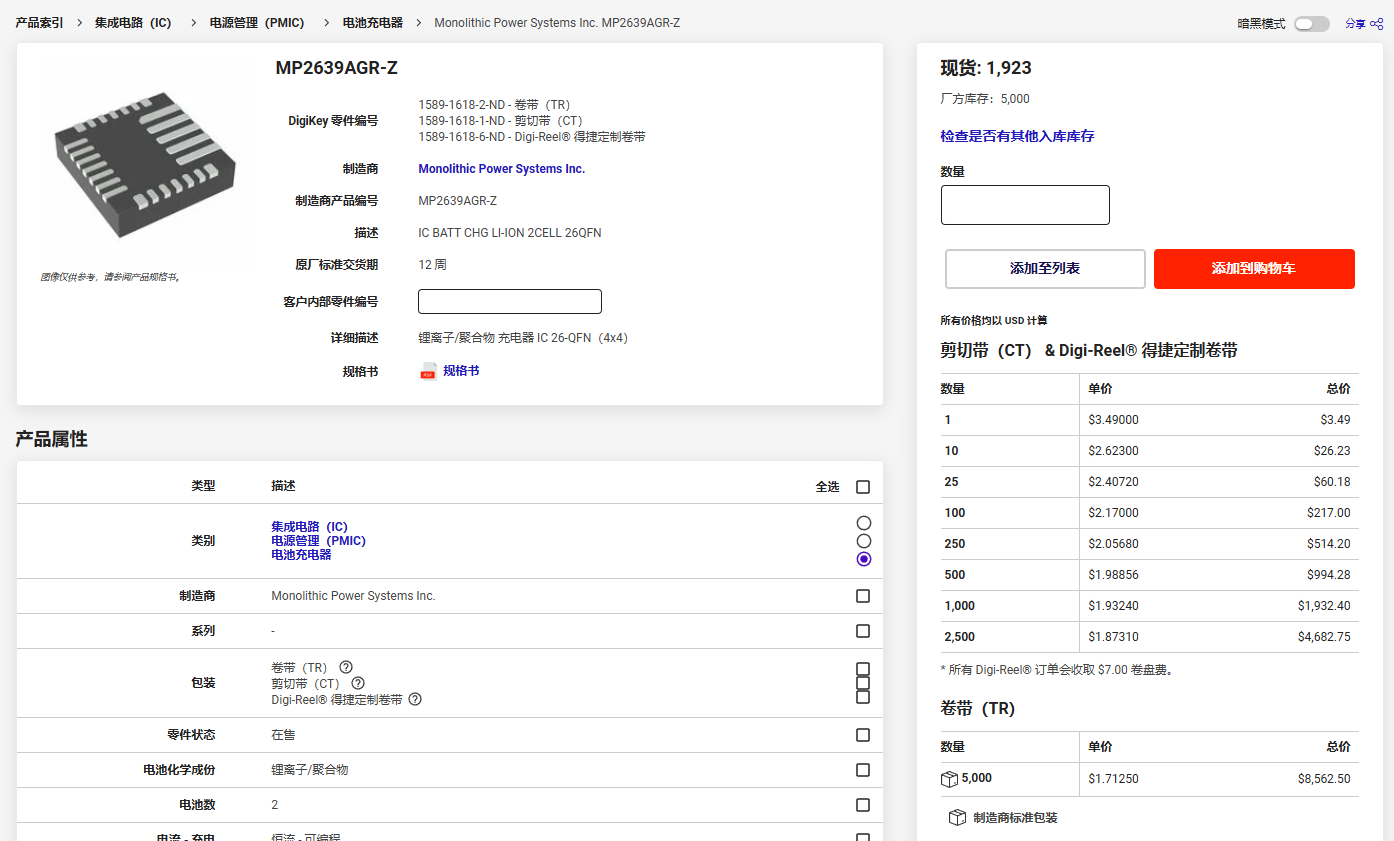1394x841 pixels.
Task: Click help icon beside Digi-Reel® 得捷定制卷带
Action: [415, 699]
